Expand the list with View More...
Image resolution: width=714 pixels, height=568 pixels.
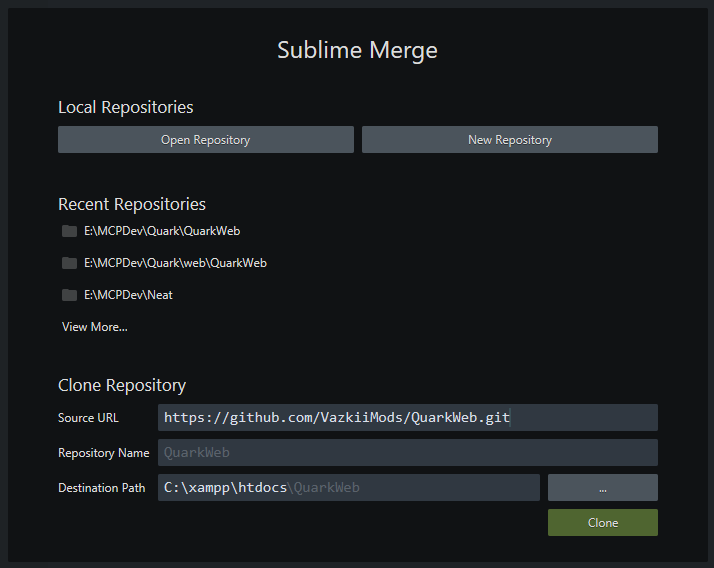[95, 327]
